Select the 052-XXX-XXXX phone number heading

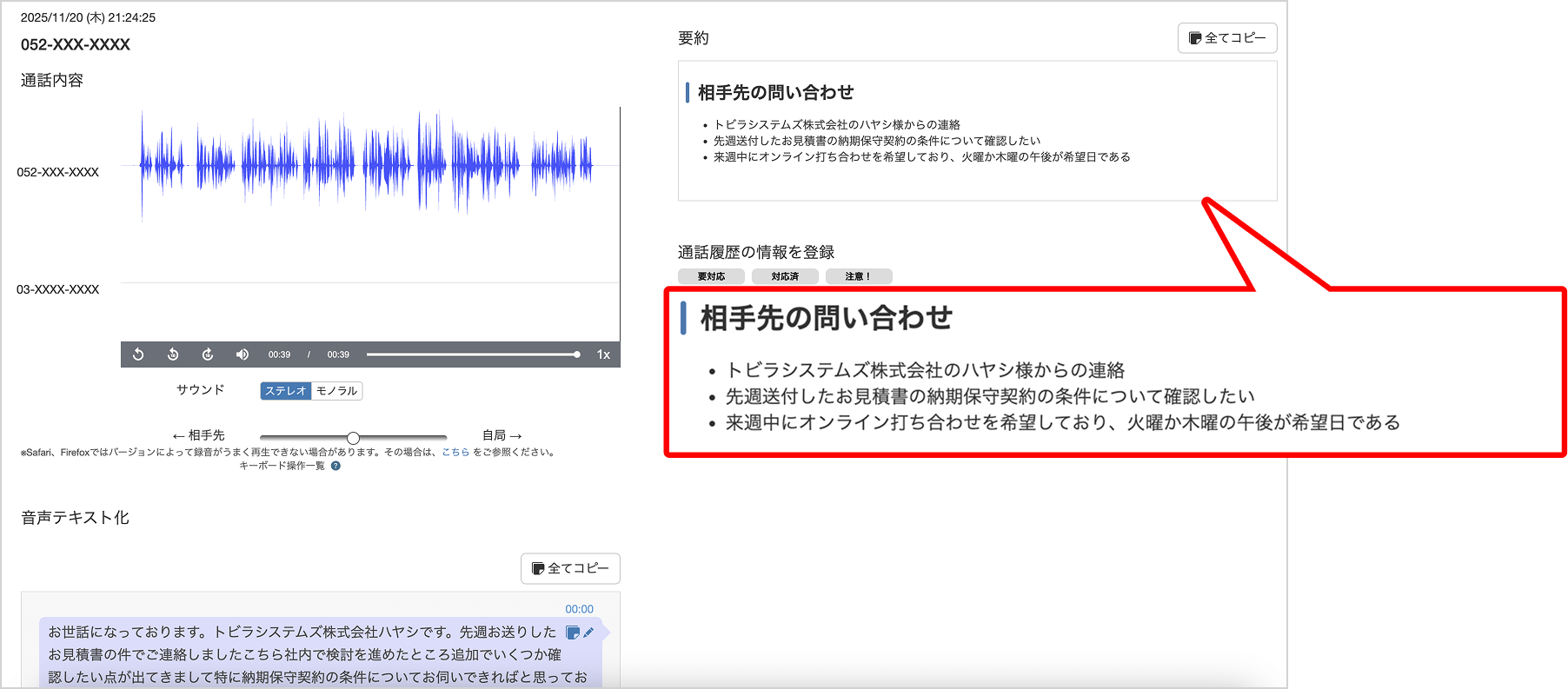tap(76, 45)
